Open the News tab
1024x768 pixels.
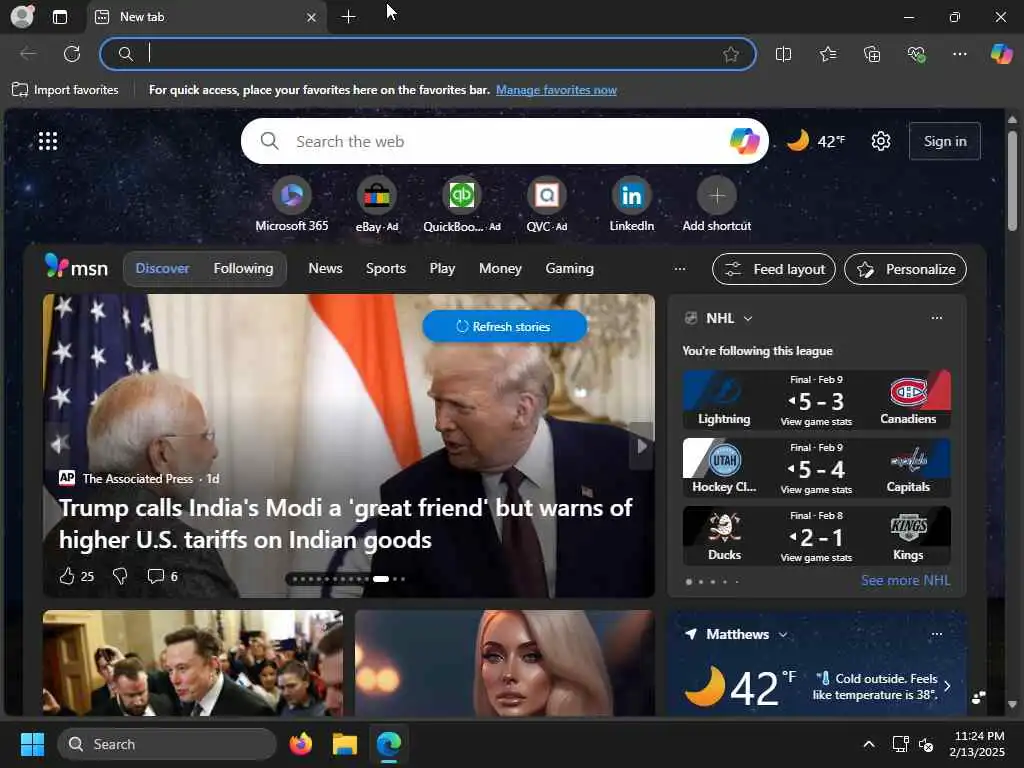click(x=325, y=268)
